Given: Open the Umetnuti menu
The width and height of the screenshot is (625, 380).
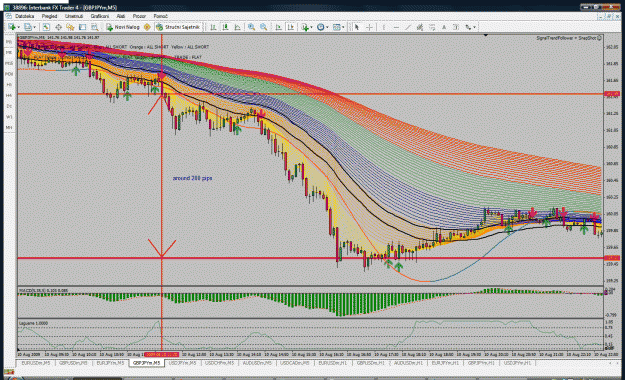Looking at the screenshot, I should [74, 16].
